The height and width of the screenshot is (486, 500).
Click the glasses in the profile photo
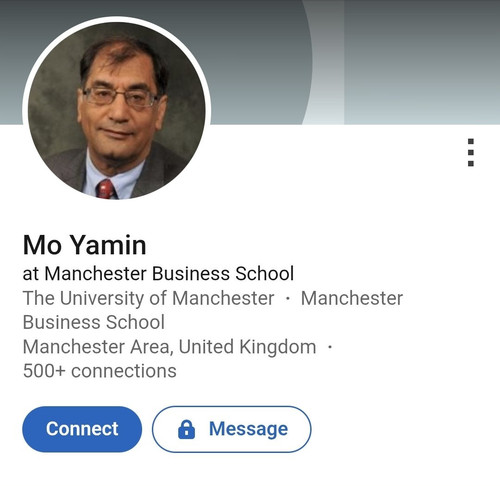coord(121,97)
